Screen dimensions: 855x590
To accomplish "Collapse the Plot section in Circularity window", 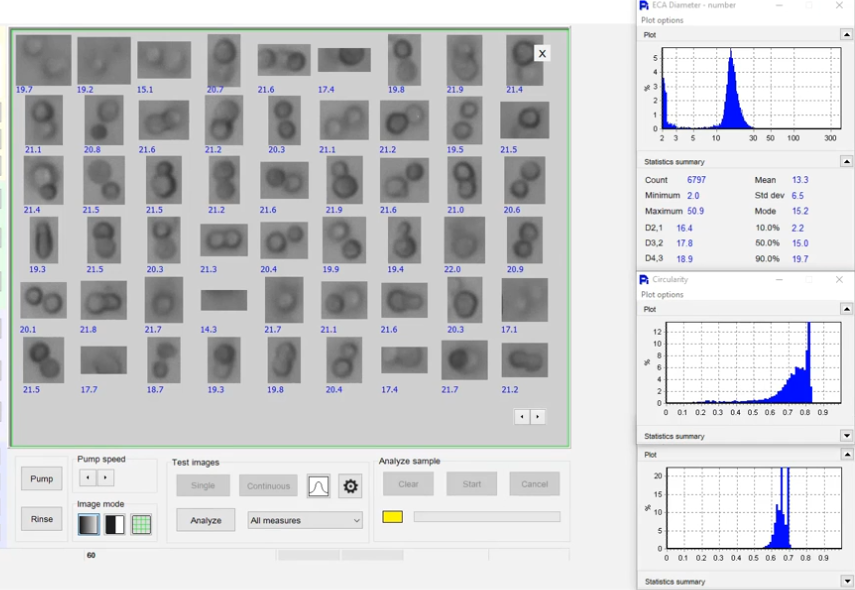I will (x=846, y=309).
